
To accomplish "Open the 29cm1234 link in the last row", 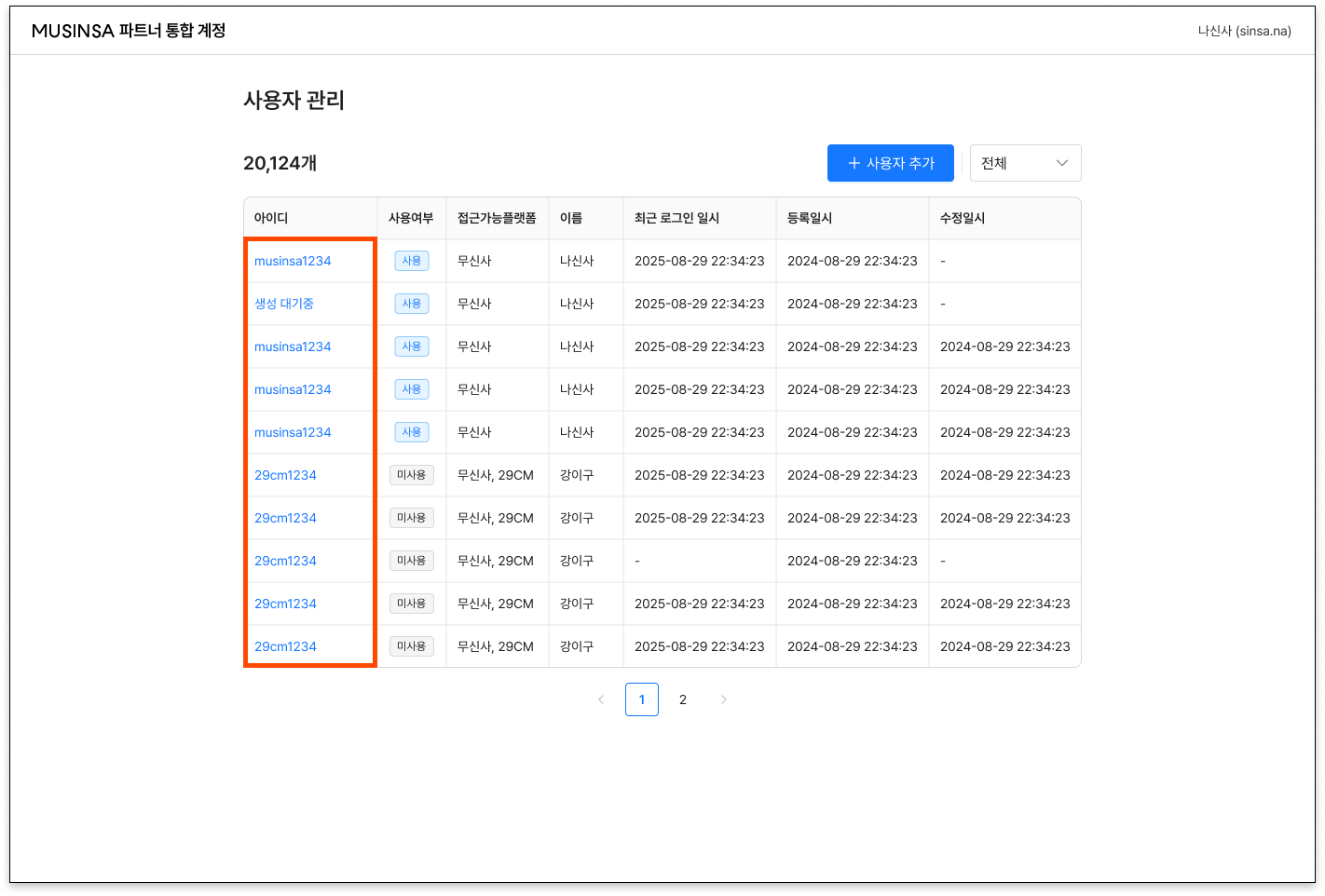I will [285, 646].
